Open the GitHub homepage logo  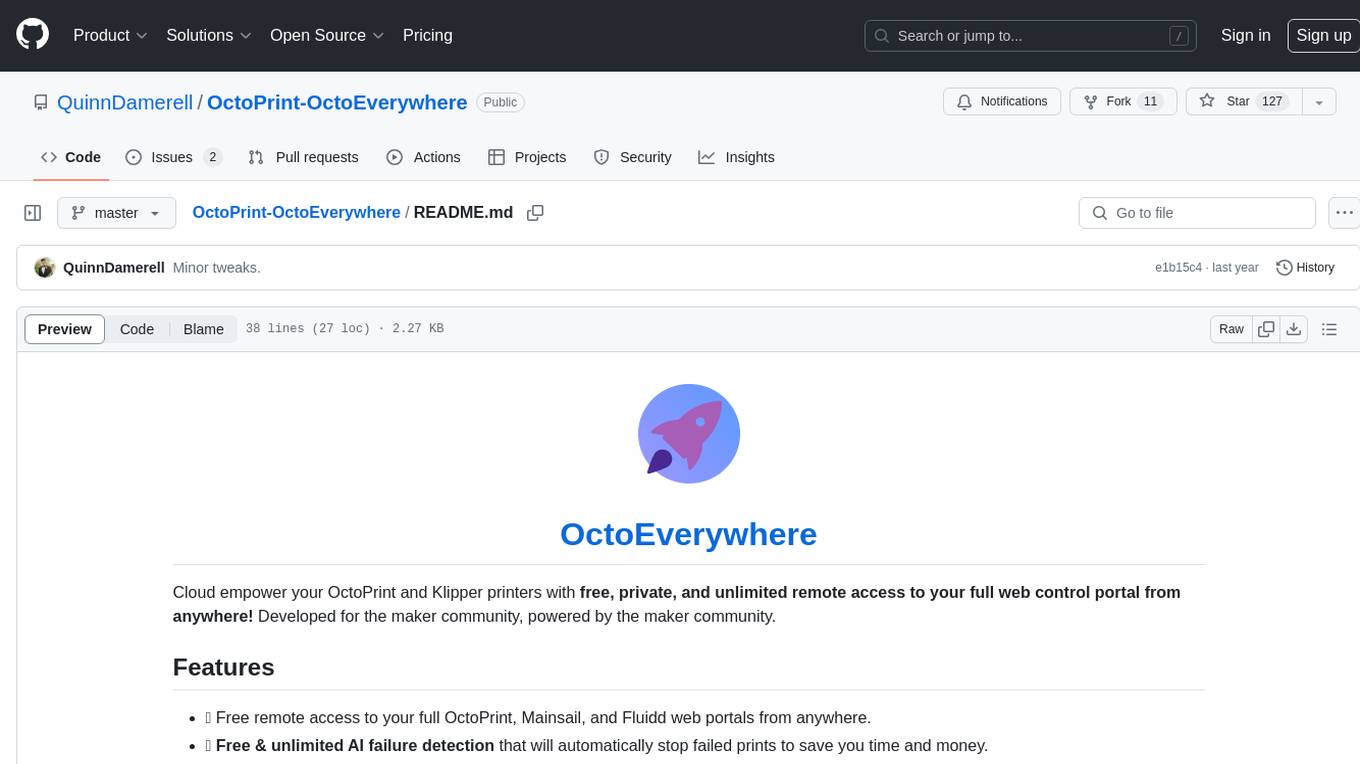coord(33,35)
